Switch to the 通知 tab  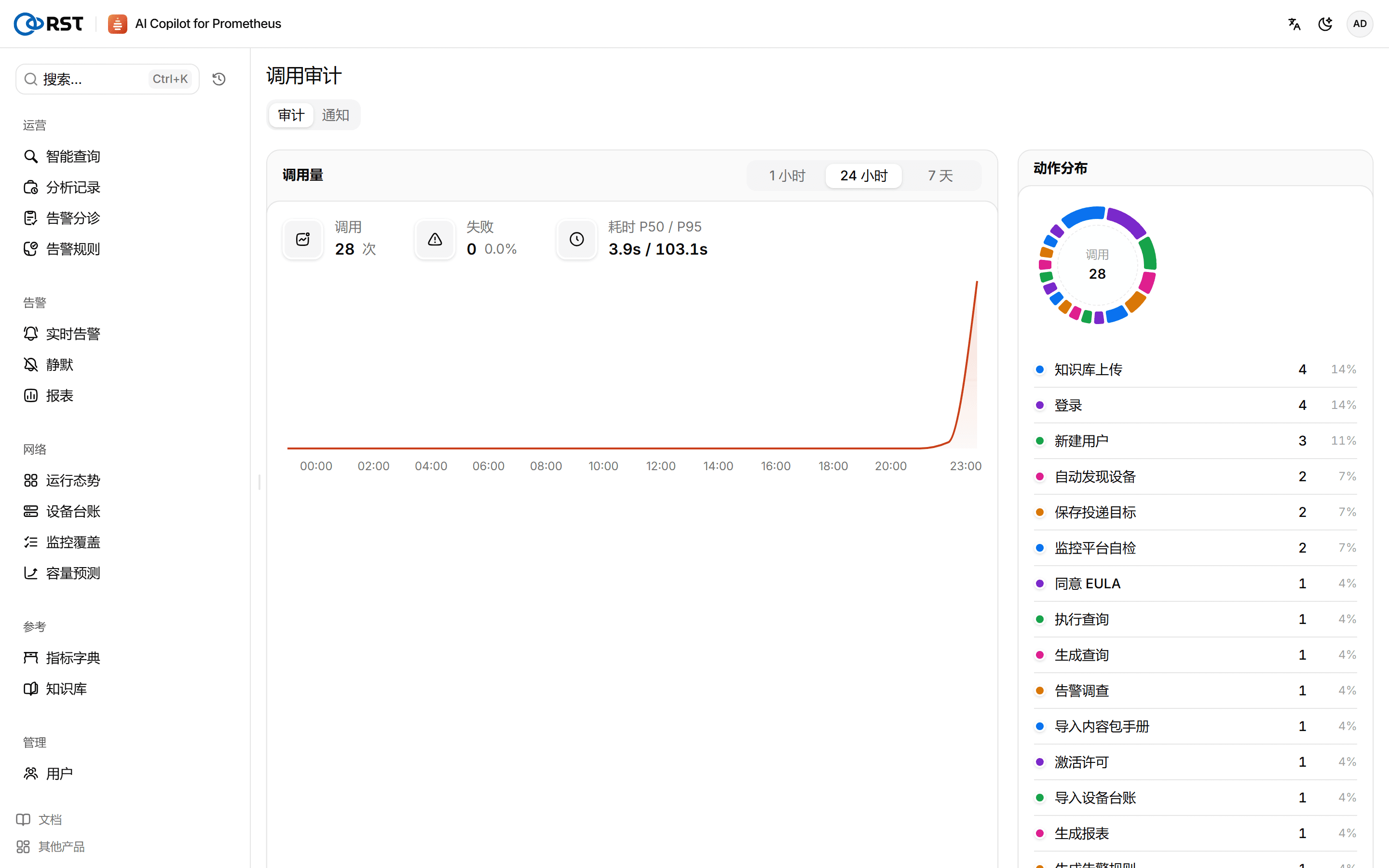click(x=335, y=115)
